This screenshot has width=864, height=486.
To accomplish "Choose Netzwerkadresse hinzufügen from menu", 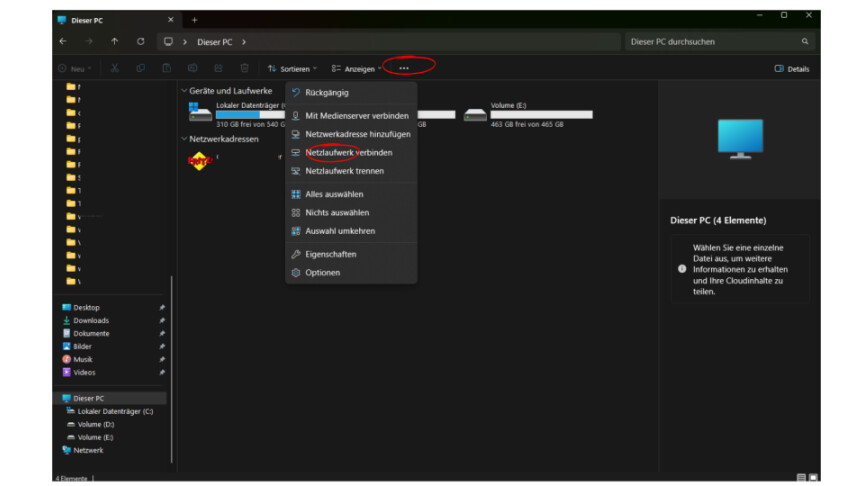I will (357, 134).
